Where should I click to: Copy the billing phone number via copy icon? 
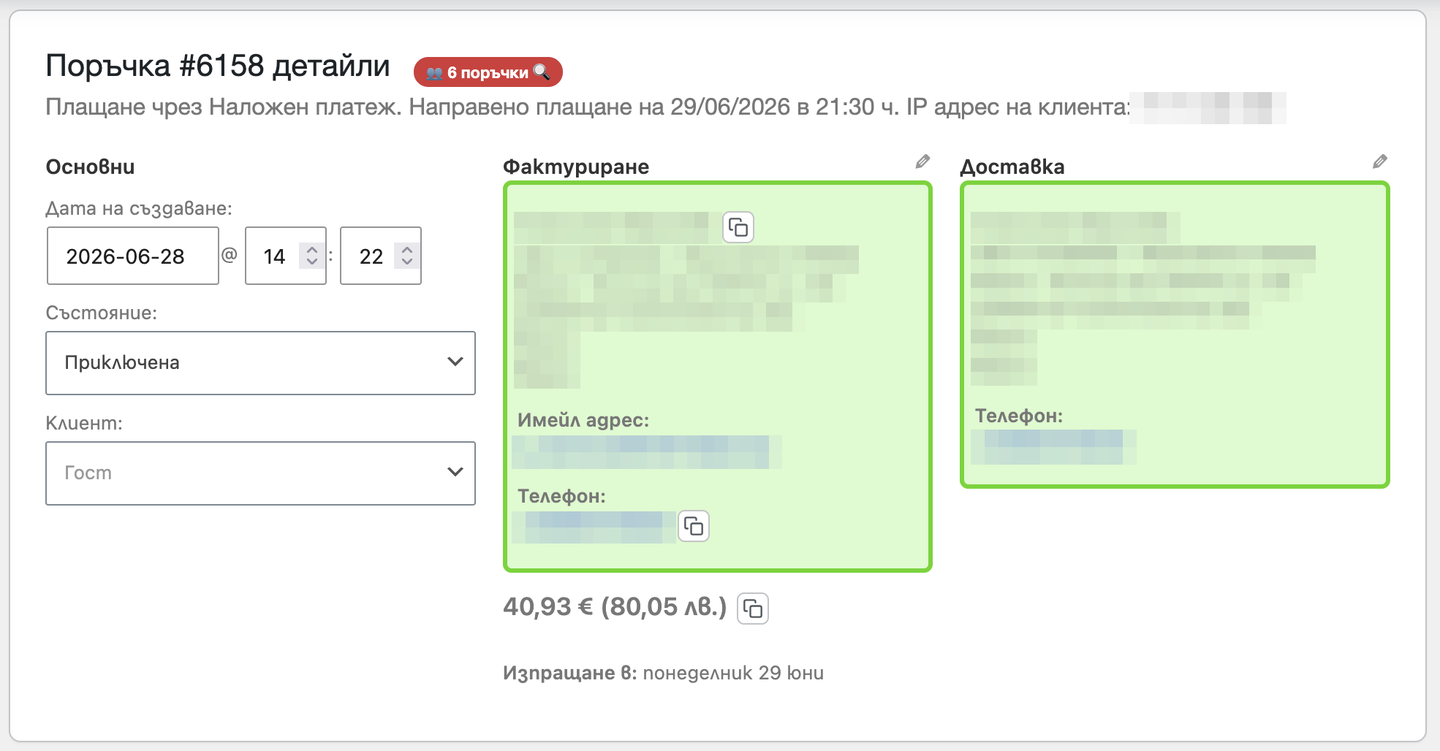(694, 526)
